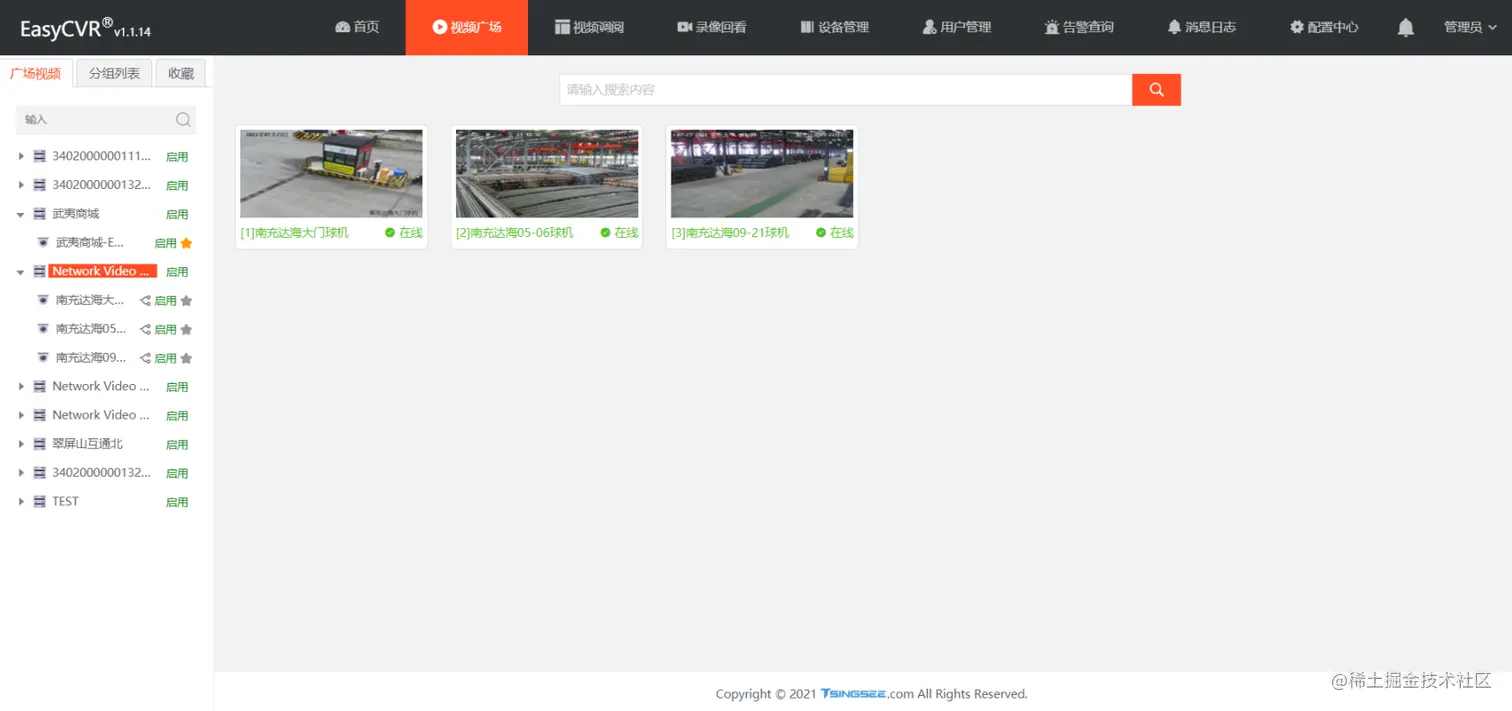
Task: Expand the 翠屏山互通北 tree node
Action: [x=21, y=444]
